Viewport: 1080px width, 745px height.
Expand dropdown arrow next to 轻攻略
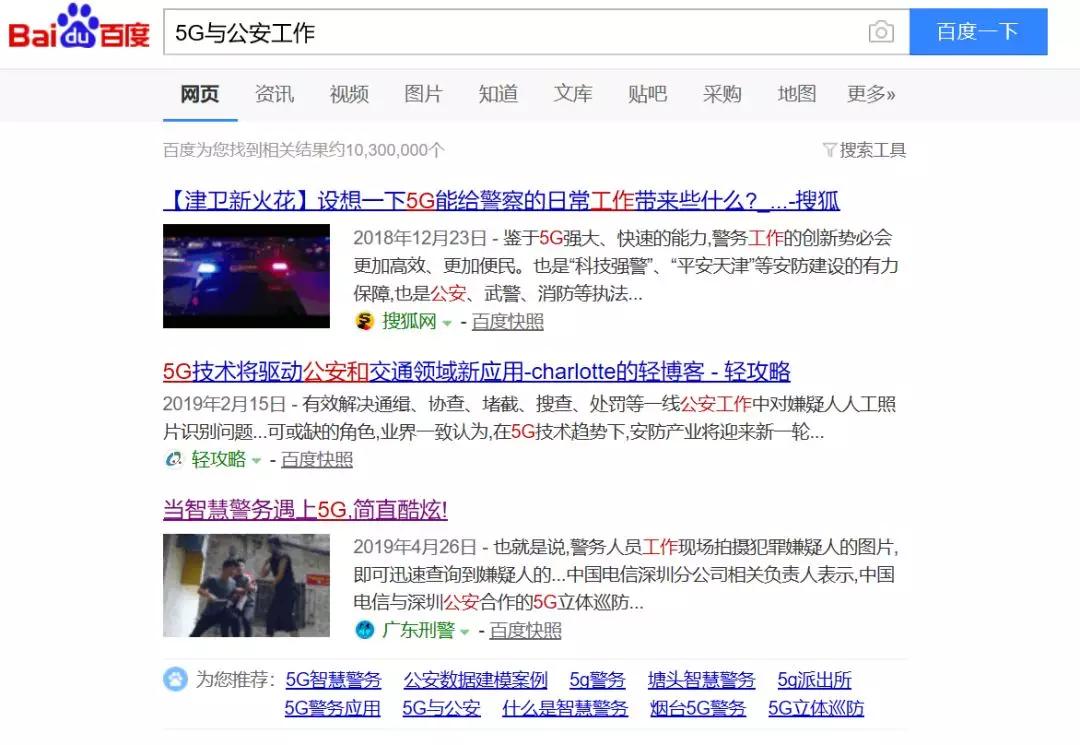[x=256, y=461]
